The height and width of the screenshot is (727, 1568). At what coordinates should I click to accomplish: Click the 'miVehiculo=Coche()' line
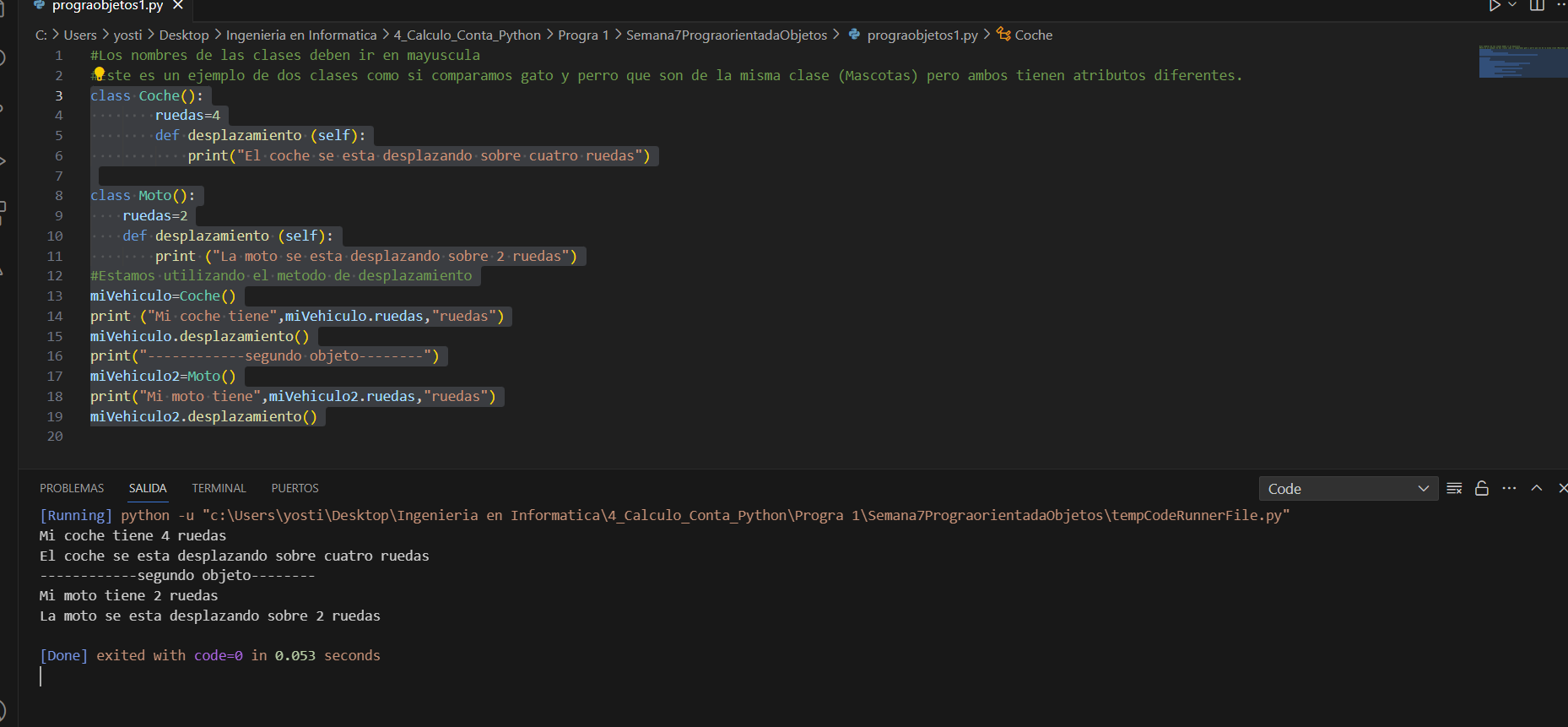(x=163, y=296)
